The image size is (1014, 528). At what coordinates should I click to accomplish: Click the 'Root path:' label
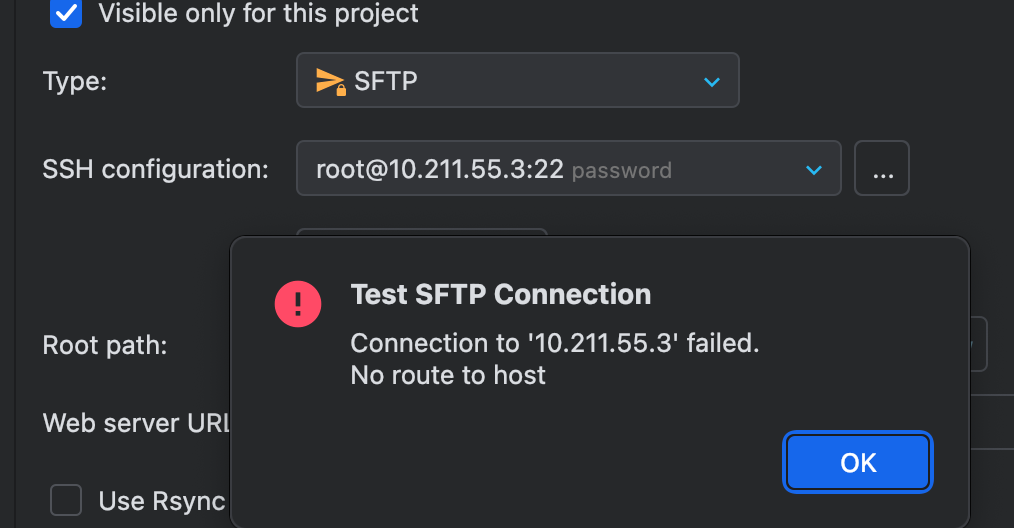(x=104, y=346)
